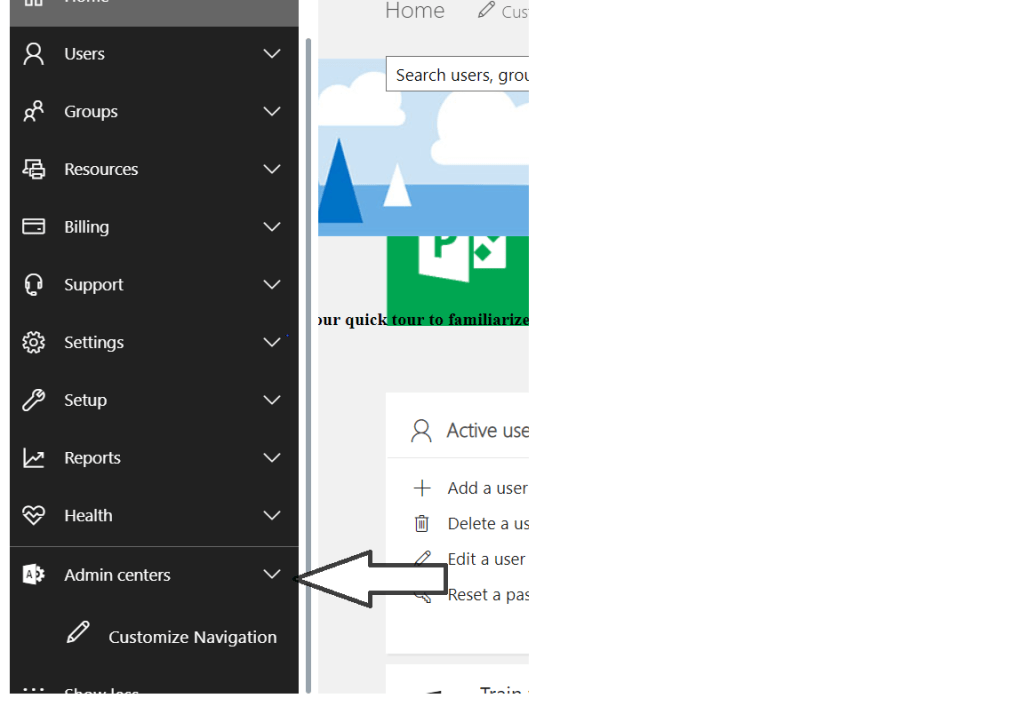Expand the Admin centers chevron
1024x714 pixels.
[x=272, y=575]
